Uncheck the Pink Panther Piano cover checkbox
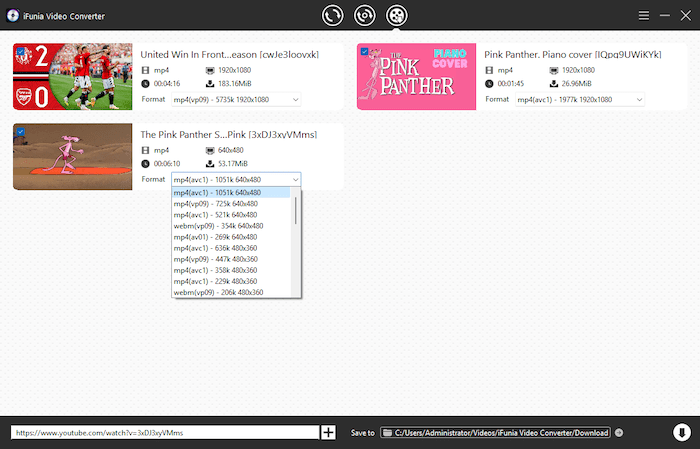The width and height of the screenshot is (700, 449). pyautogui.click(x=363, y=50)
